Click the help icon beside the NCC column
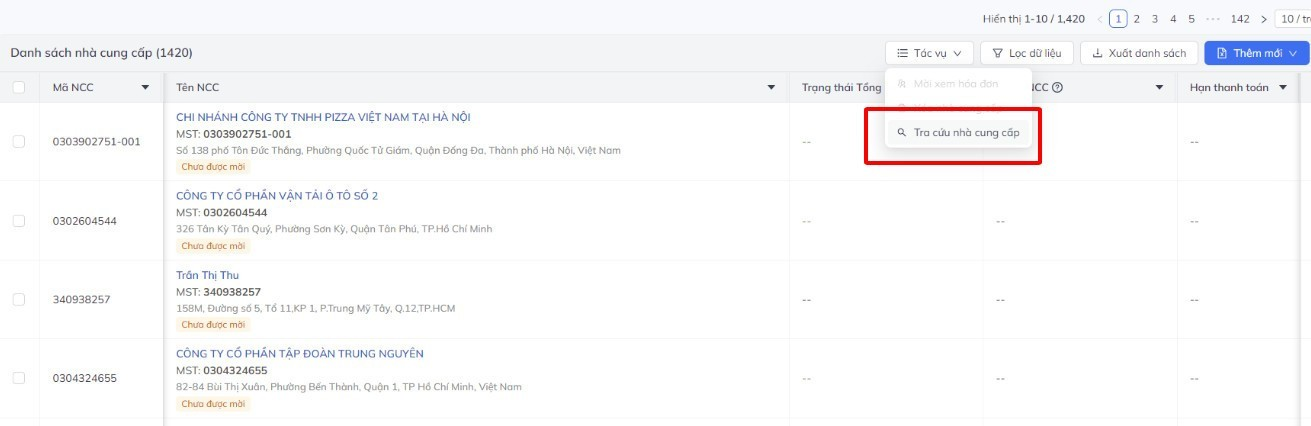Image resolution: width=1311 pixels, height=426 pixels. tap(1057, 88)
